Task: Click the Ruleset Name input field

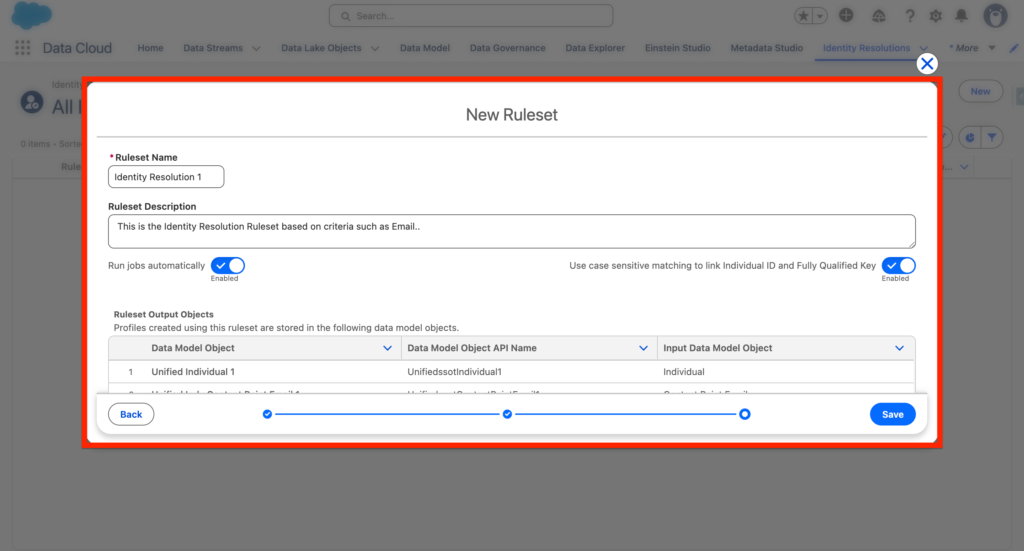Action: click(166, 177)
